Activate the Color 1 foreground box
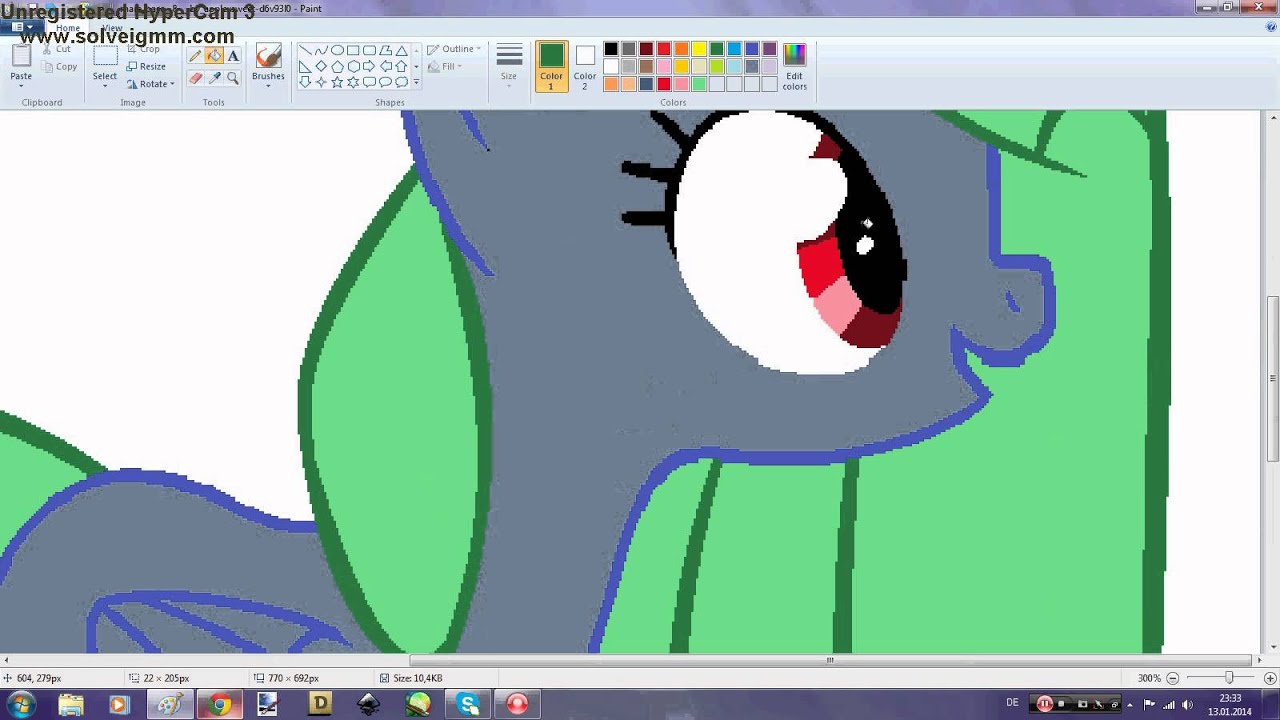Viewport: 1280px width, 720px height. pos(551,66)
